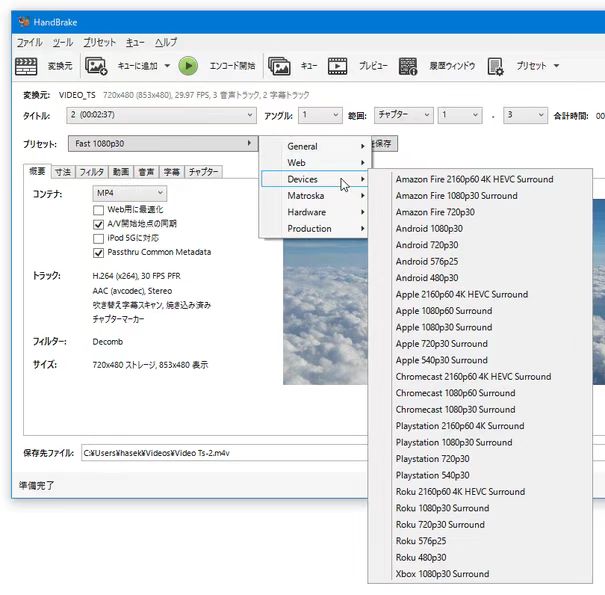Choose Roku 576p25 preset

[x=480, y=541]
